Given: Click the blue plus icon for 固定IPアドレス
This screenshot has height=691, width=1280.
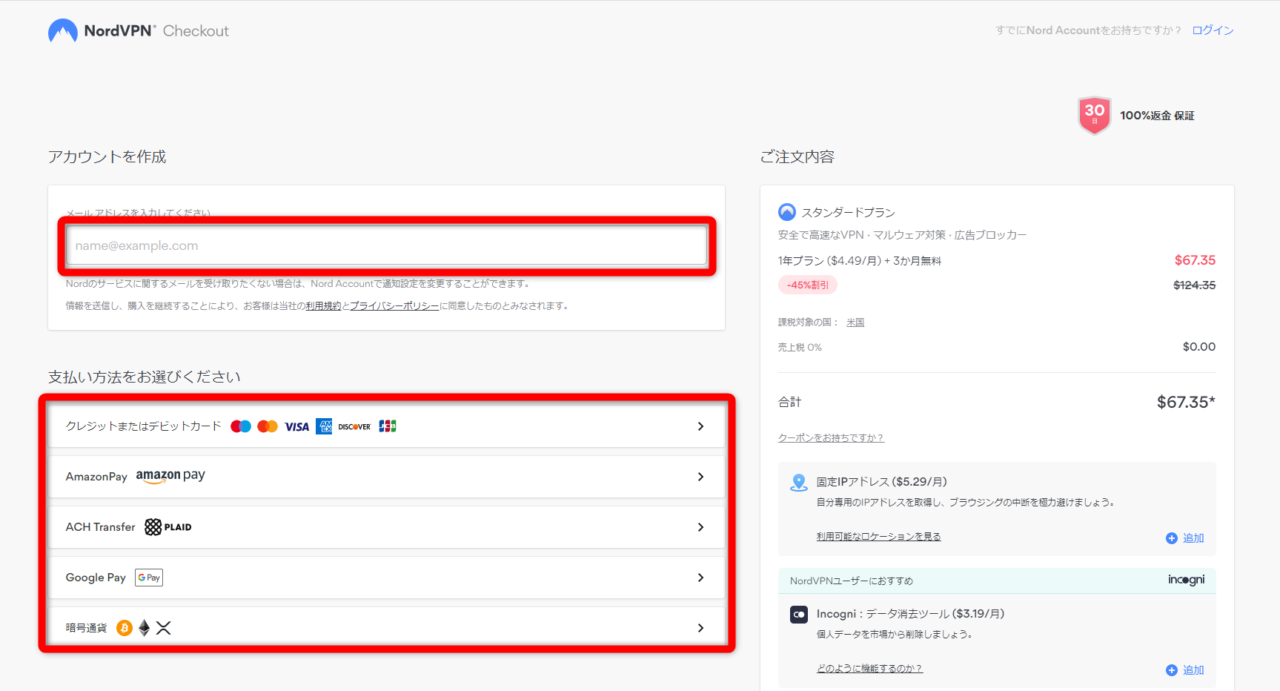Looking at the screenshot, I should (1171, 538).
